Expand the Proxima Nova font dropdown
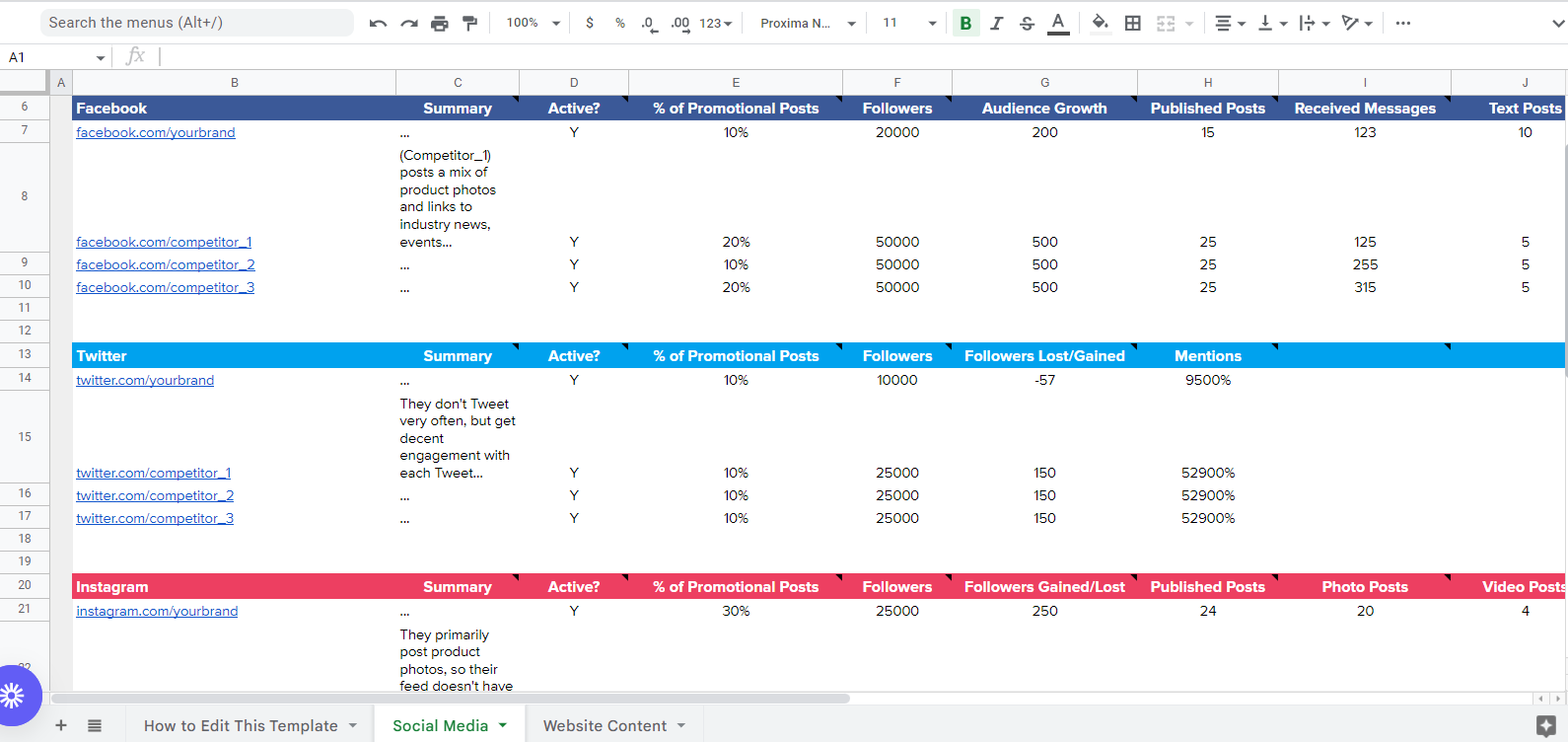This screenshot has width=1568, height=742. coord(808,23)
